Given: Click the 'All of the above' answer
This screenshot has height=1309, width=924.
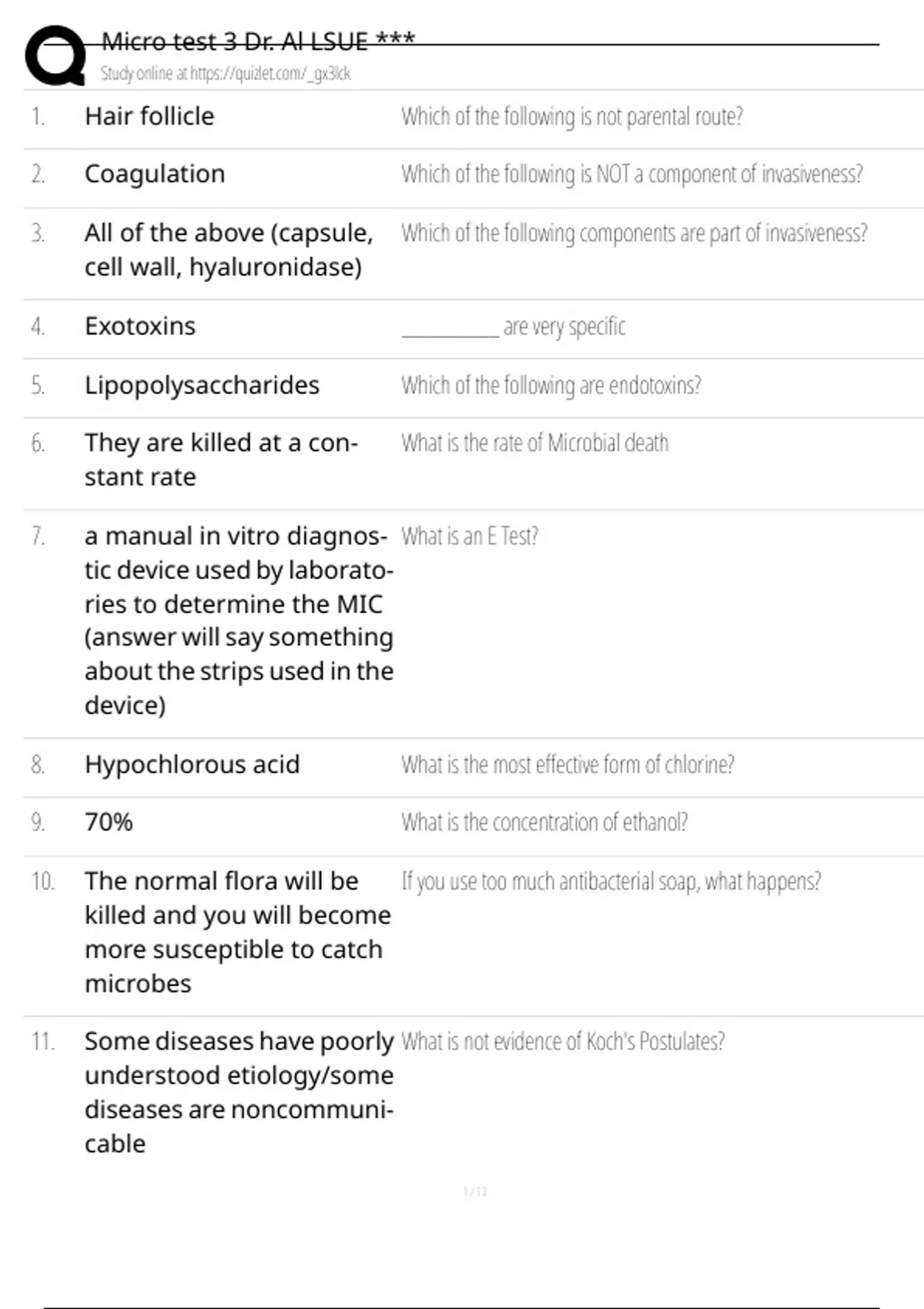Looking at the screenshot, I should 228,249.
